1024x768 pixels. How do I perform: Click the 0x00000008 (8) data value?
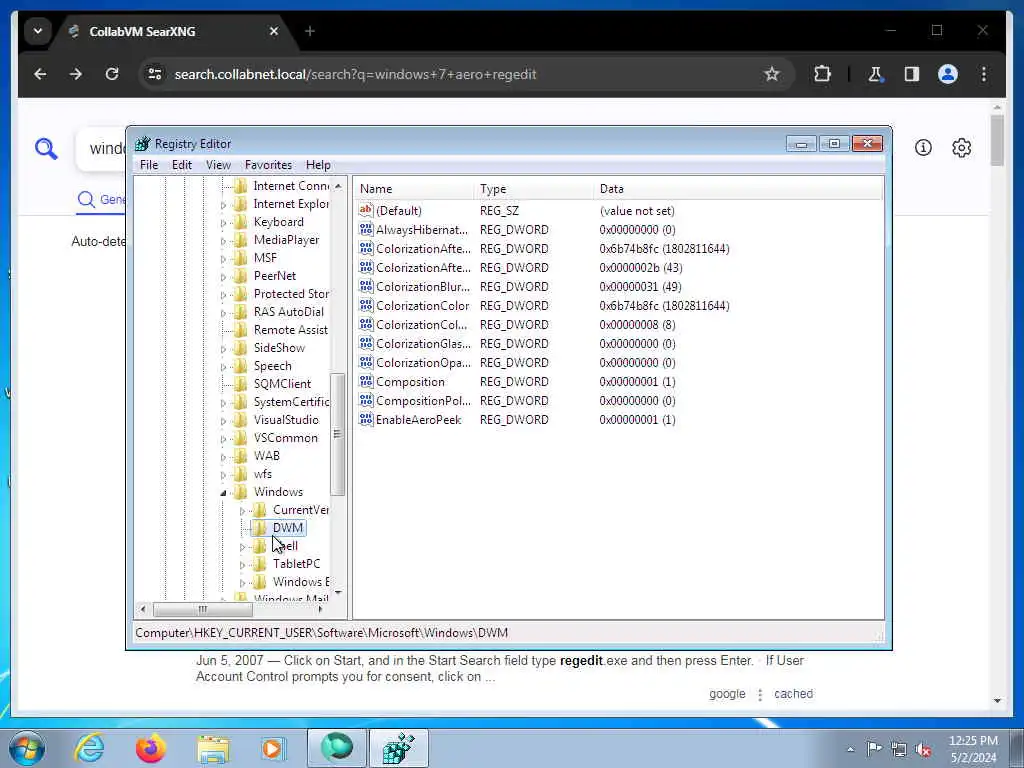click(x=637, y=325)
